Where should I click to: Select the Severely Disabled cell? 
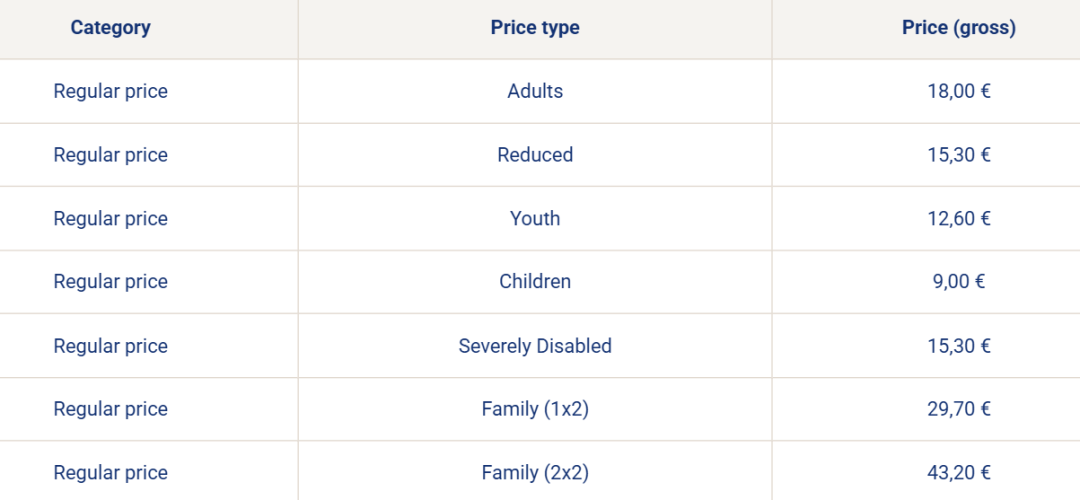[535, 345]
